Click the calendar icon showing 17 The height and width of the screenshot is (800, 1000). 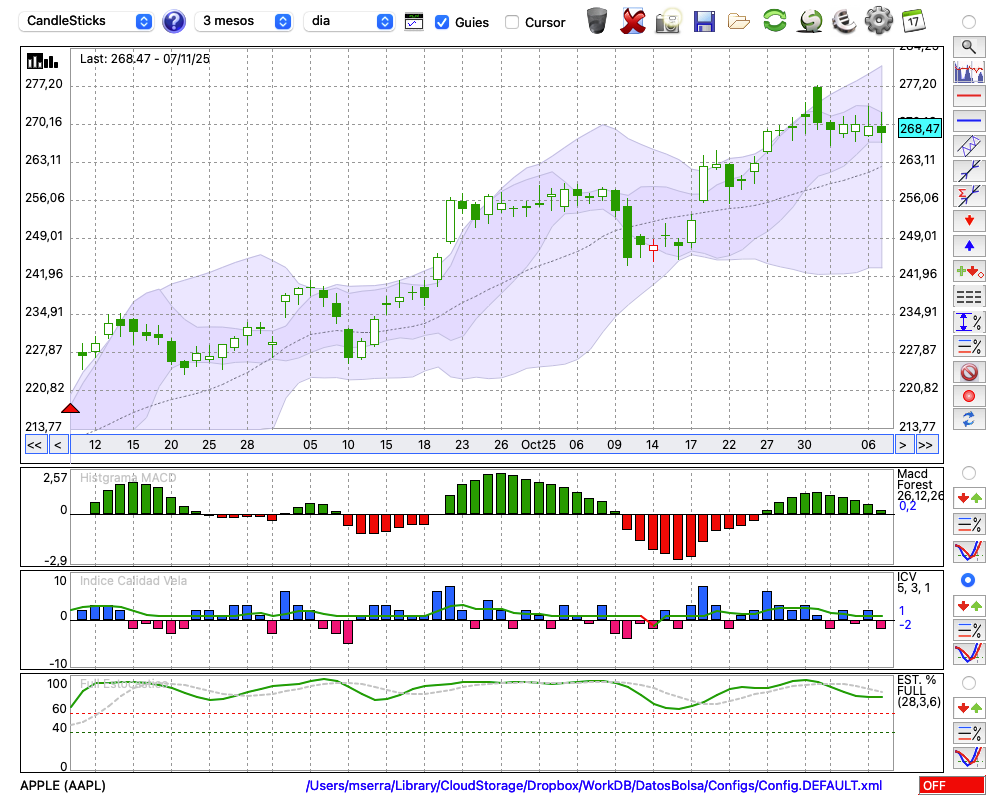pos(913,21)
